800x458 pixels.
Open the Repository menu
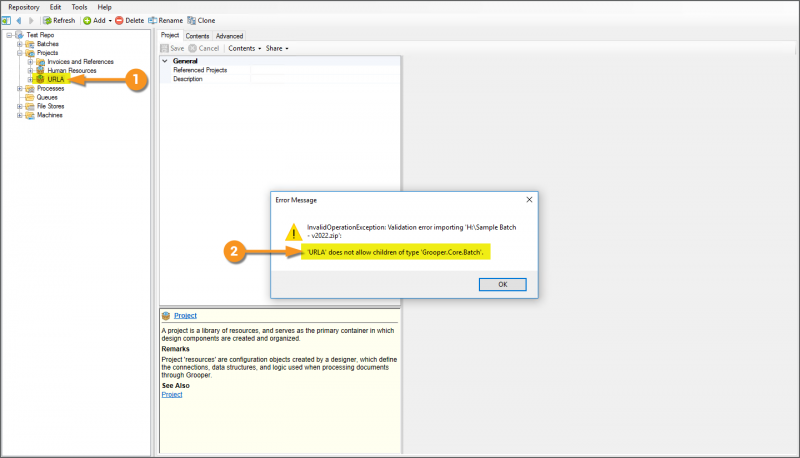[23, 7]
